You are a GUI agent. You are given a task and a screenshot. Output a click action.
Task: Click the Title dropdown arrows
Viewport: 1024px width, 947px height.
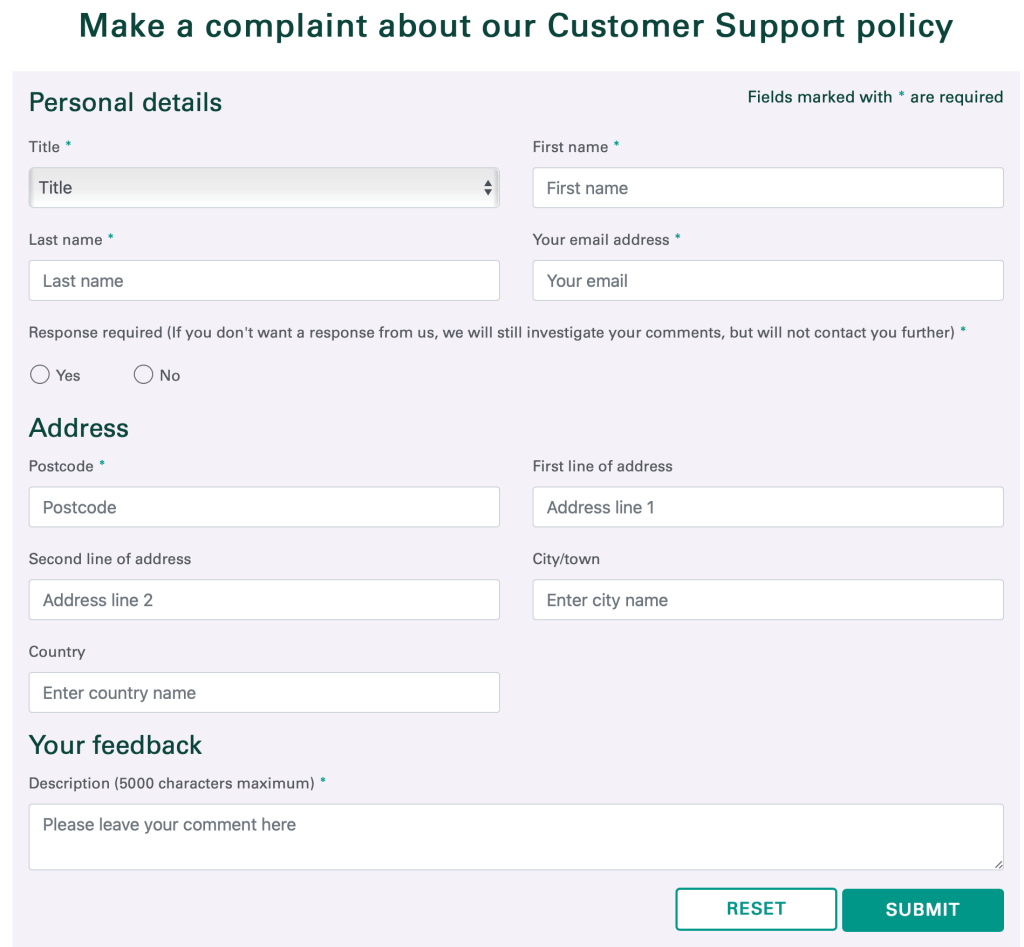click(488, 188)
